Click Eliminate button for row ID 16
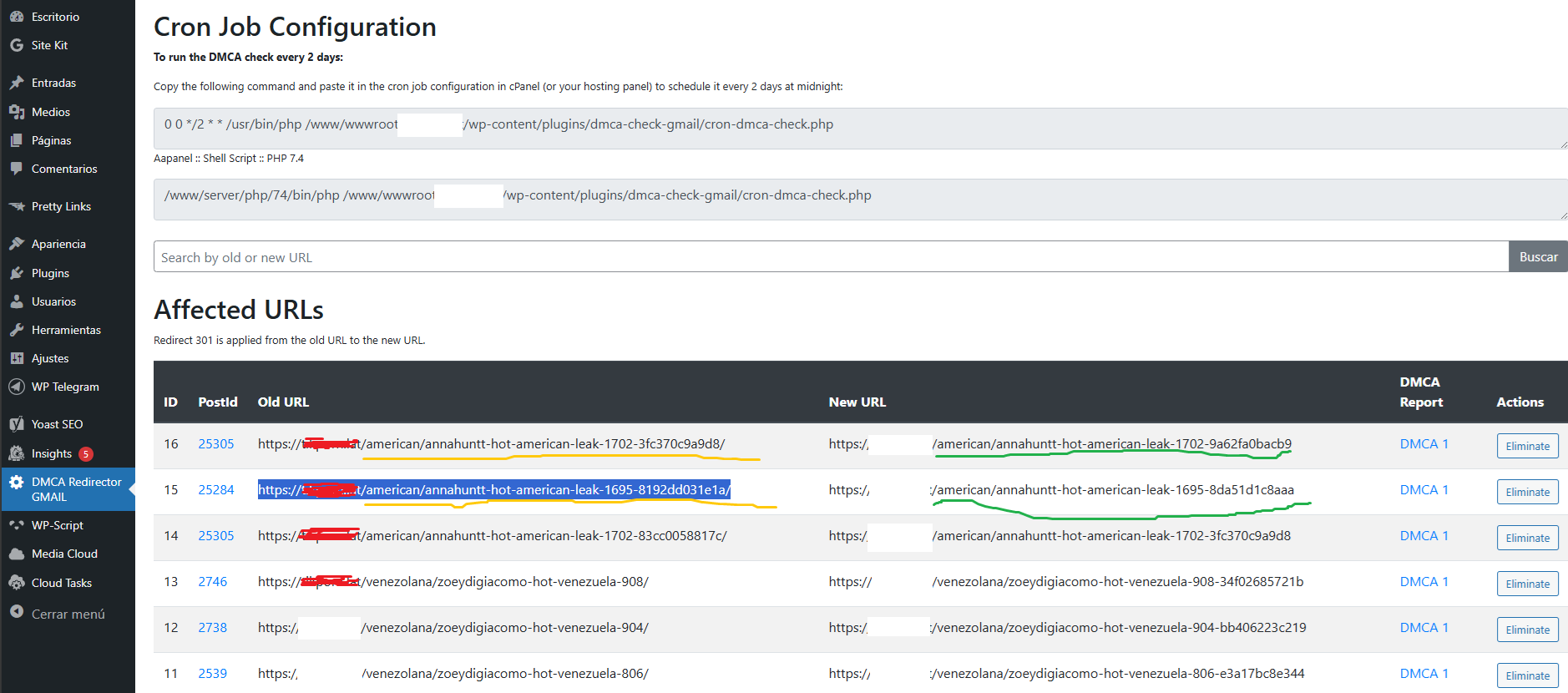Viewport: 1568px width, 693px height. tap(1527, 446)
